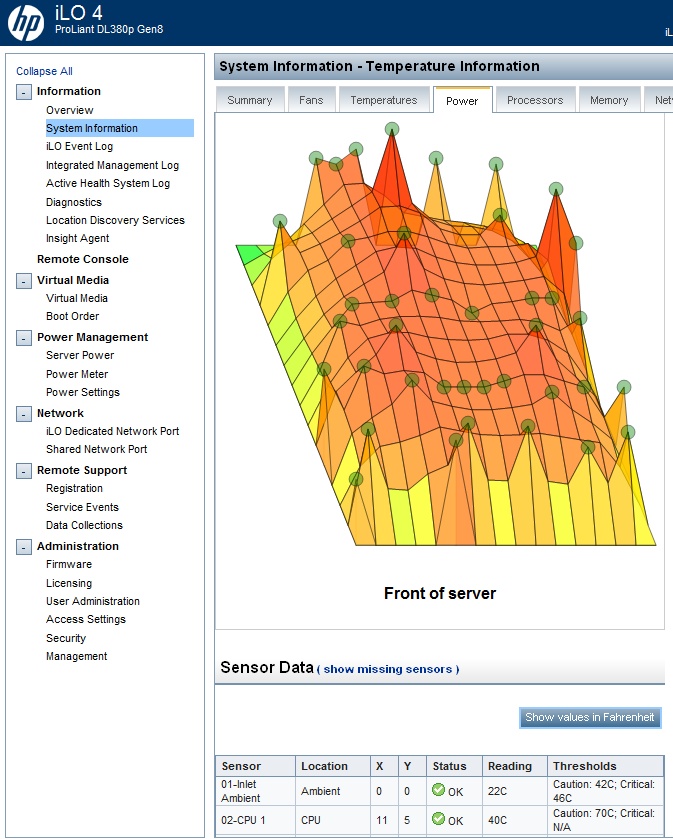673x839 pixels.
Task: Click show missing sensors link
Action: [x=388, y=669]
